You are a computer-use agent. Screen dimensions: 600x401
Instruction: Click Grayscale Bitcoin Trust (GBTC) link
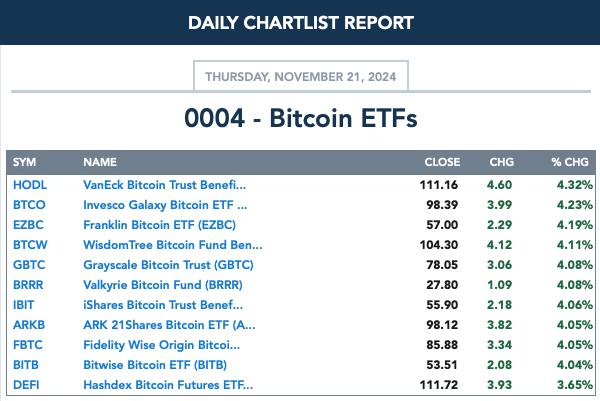click(x=168, y=265)
